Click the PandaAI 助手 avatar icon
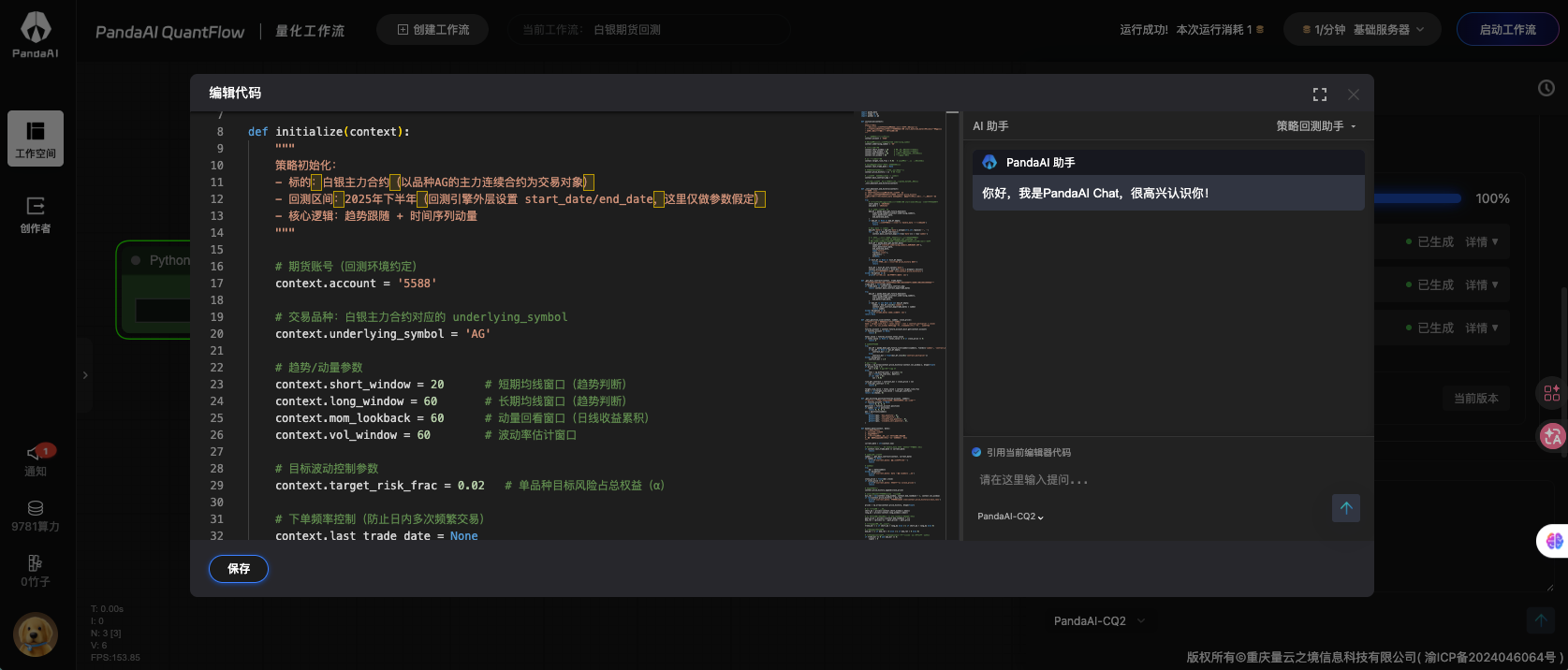This screenshot has width=1568, height=670. click(x=989, y=163)
